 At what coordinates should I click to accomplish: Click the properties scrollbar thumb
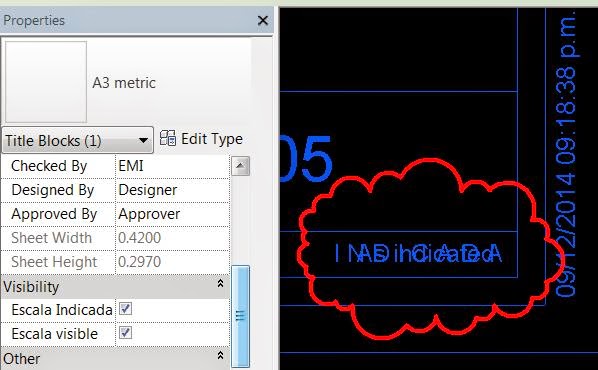240,316
